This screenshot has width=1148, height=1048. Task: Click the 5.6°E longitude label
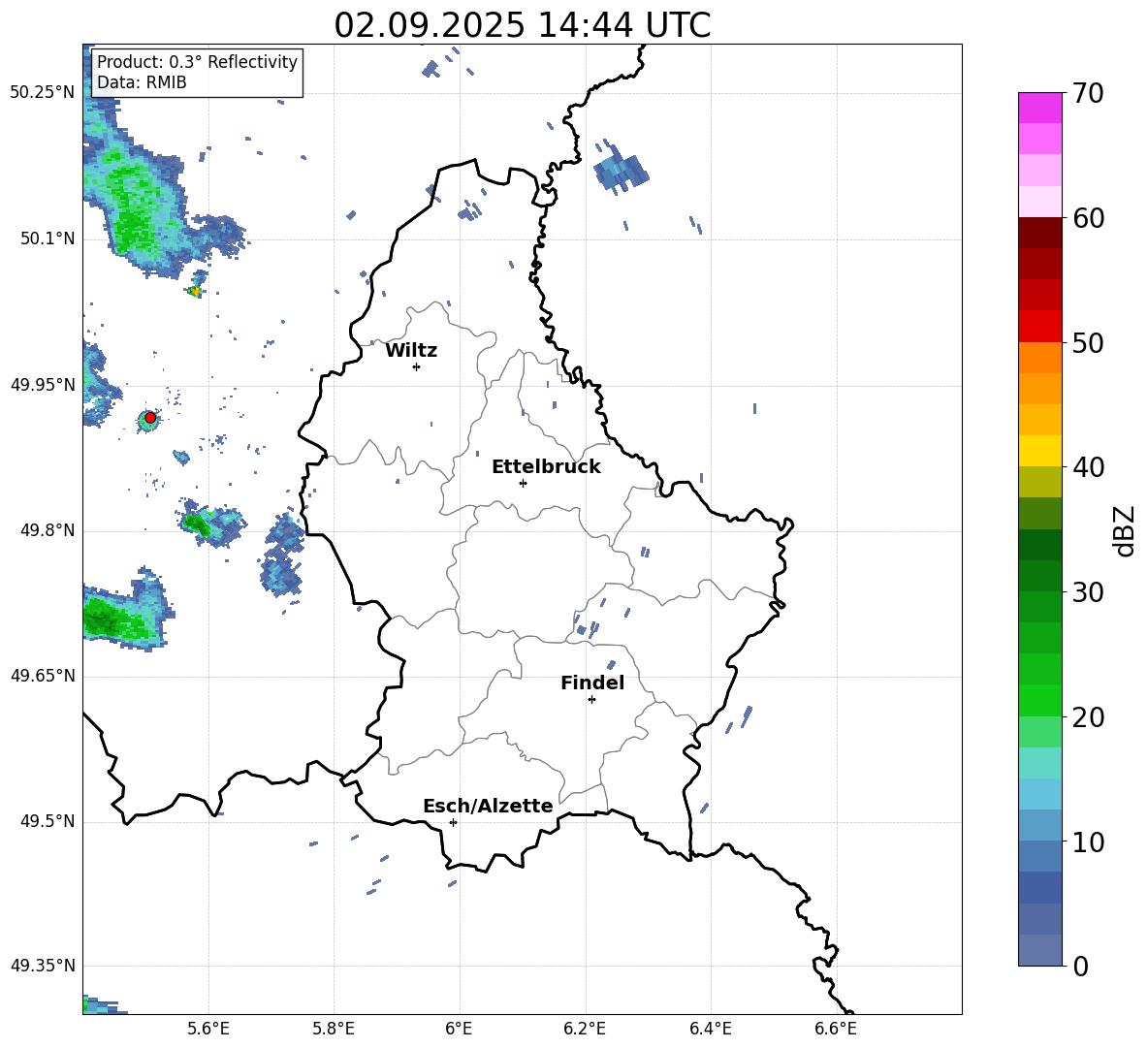208,1029
